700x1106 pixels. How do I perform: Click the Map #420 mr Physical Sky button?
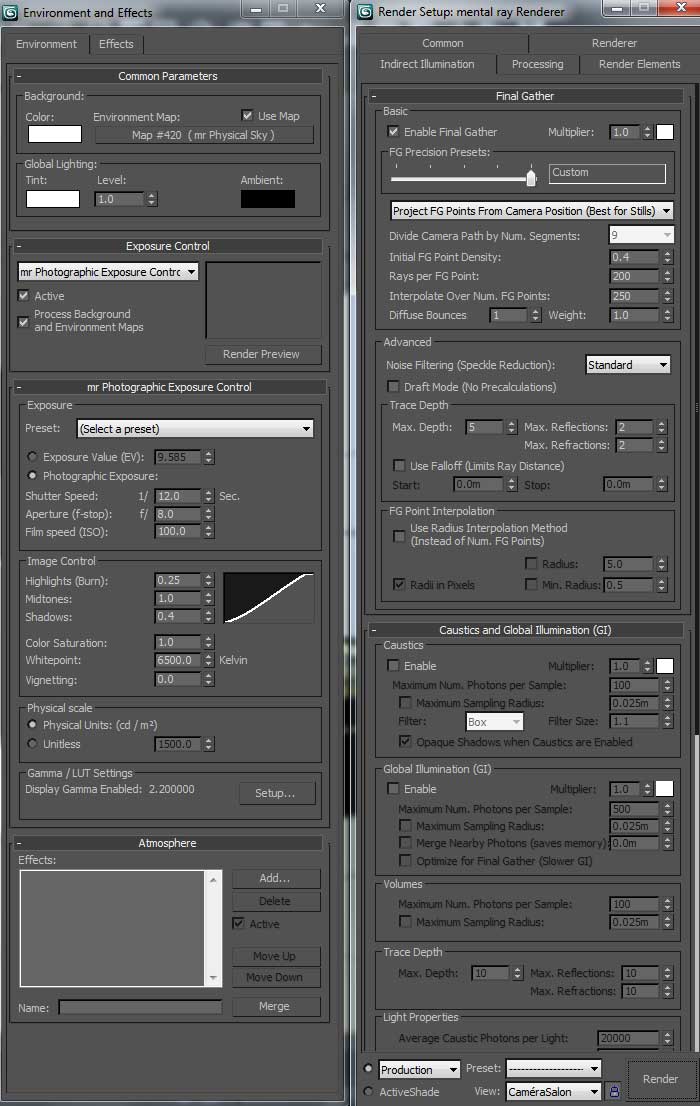point(204,135)
